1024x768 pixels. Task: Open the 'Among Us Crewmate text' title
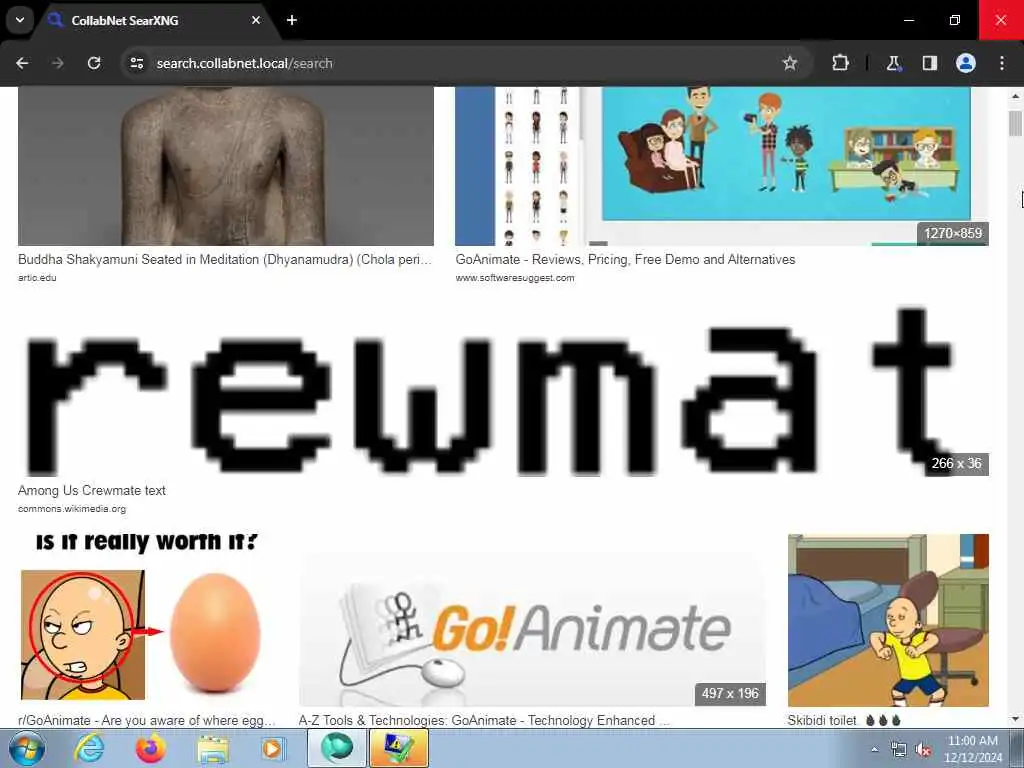(92, 490)
